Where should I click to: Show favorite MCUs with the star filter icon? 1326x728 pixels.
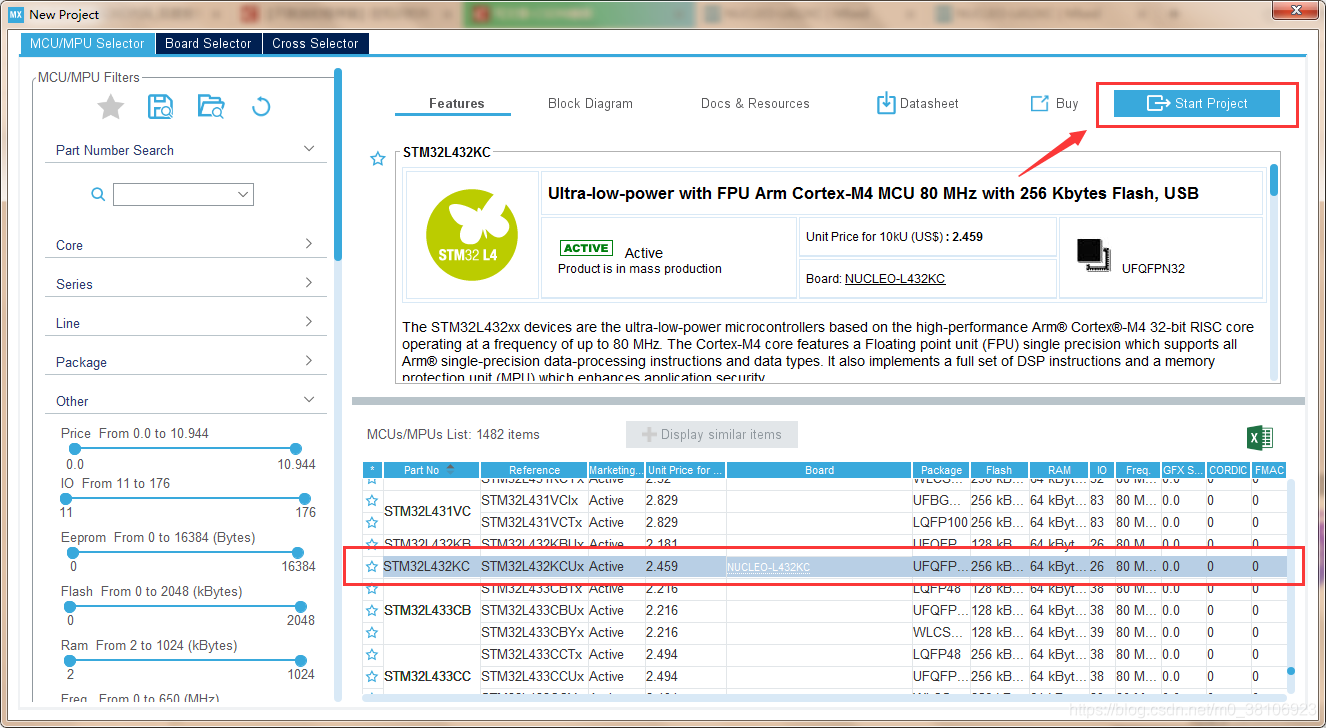coord(110,107)
